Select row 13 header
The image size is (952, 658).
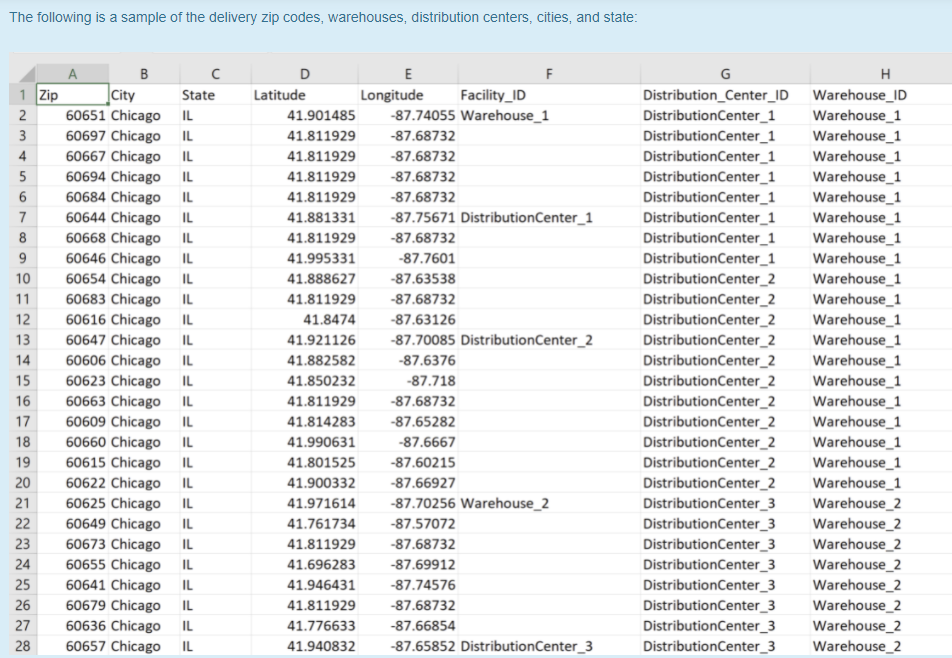click(23, 340)
